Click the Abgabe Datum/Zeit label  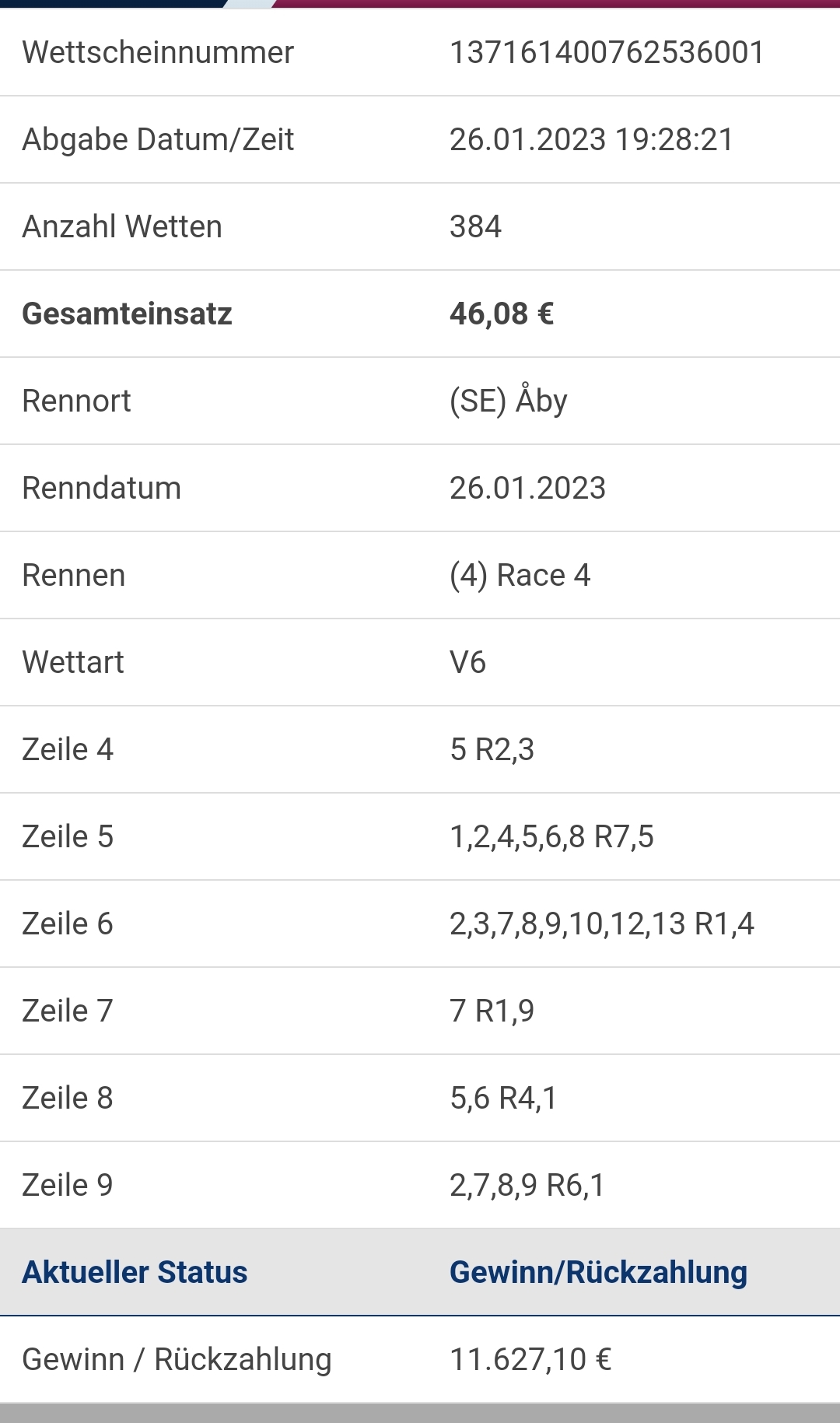[x=158, y=140]
